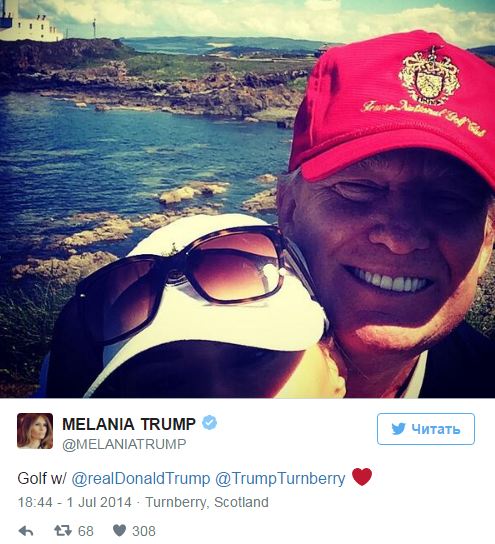Click the retweet icon
The height and width of the screenshot is (544, 495).
(63, 530)
